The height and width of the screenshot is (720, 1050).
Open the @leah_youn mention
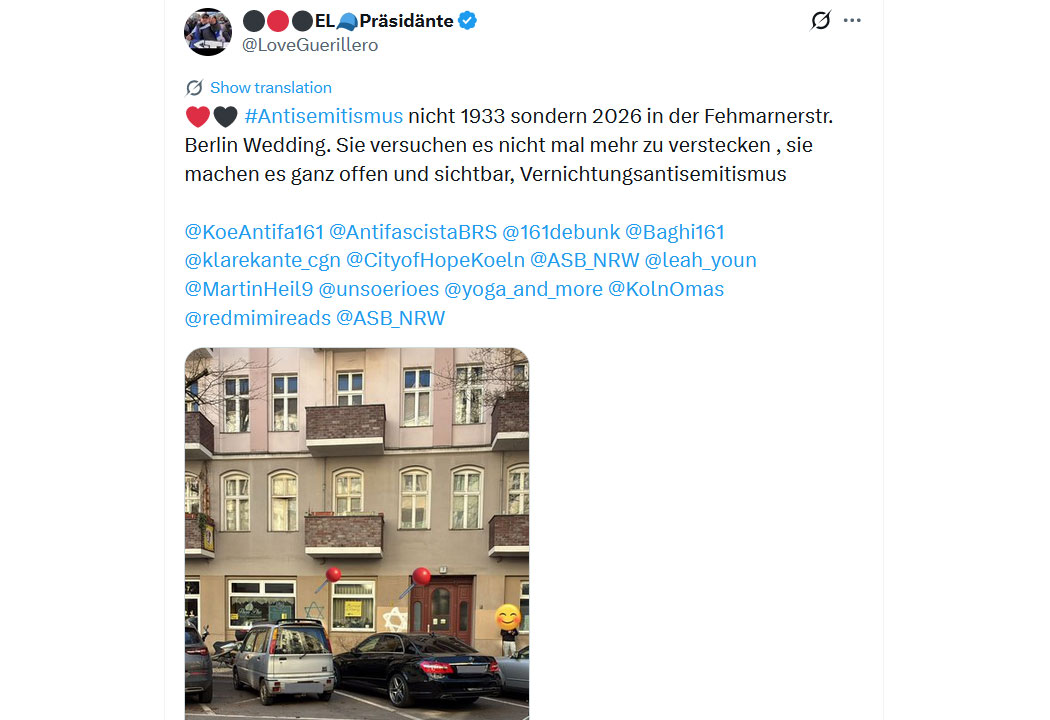pyautogui.click(x=700, y=261)
